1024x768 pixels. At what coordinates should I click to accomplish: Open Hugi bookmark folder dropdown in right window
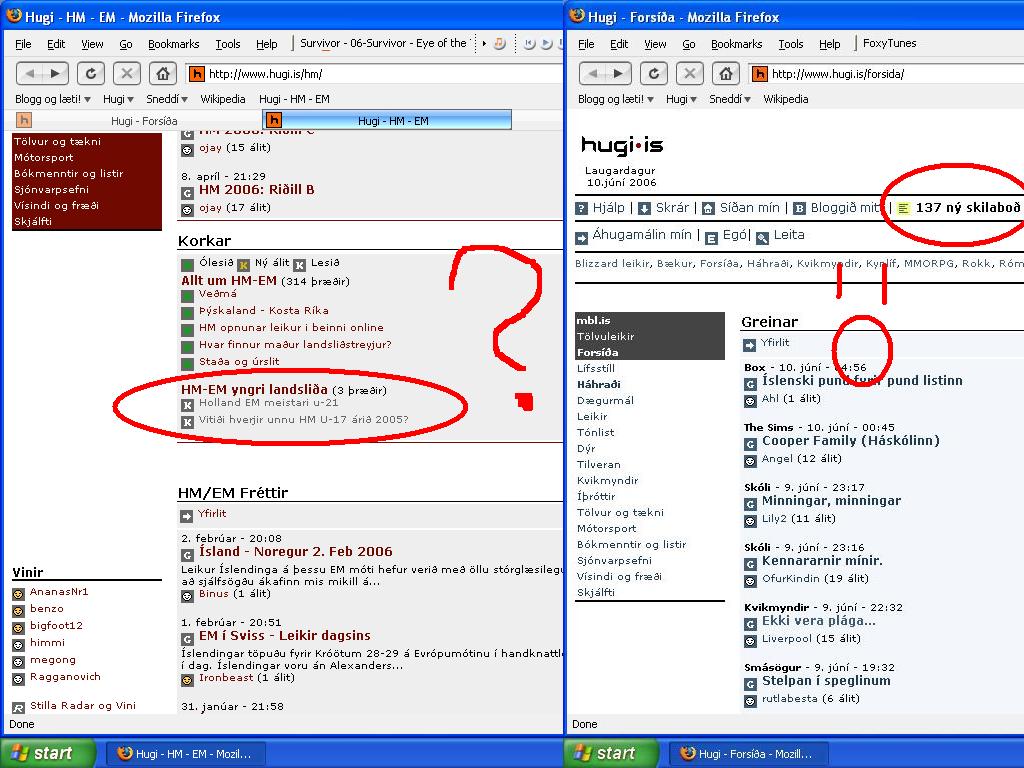[x=681, y=99]
